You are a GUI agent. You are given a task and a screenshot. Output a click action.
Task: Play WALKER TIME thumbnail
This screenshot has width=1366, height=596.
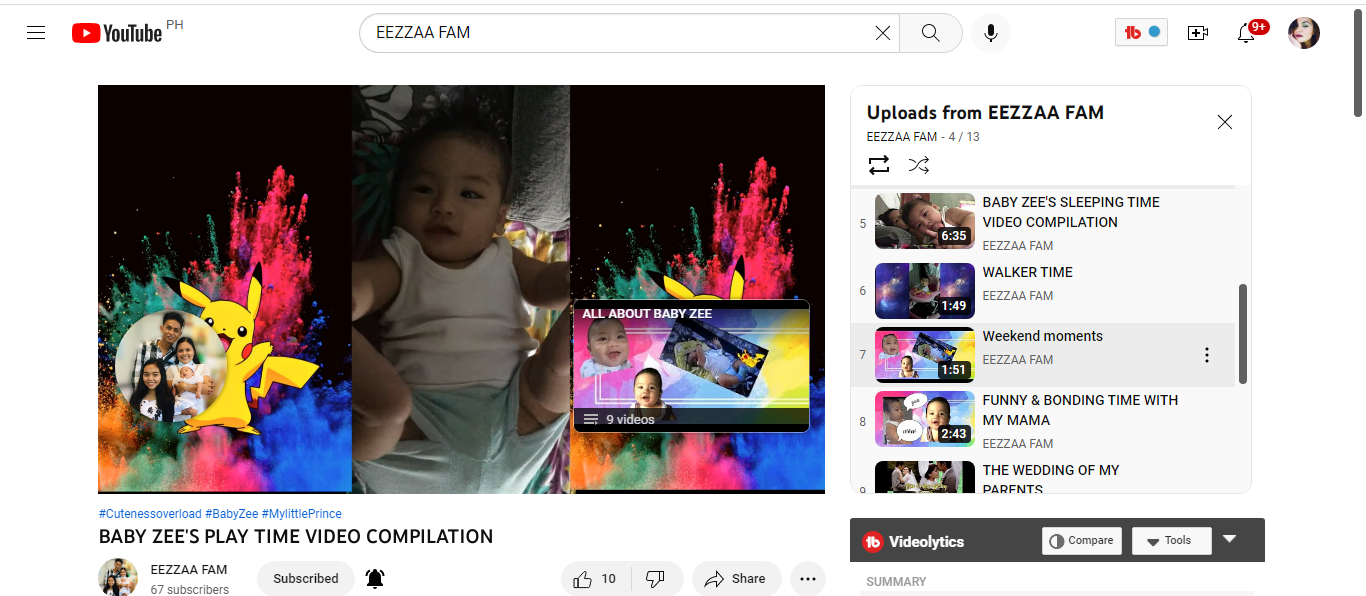pyautogui.click(x=925, y=291)
